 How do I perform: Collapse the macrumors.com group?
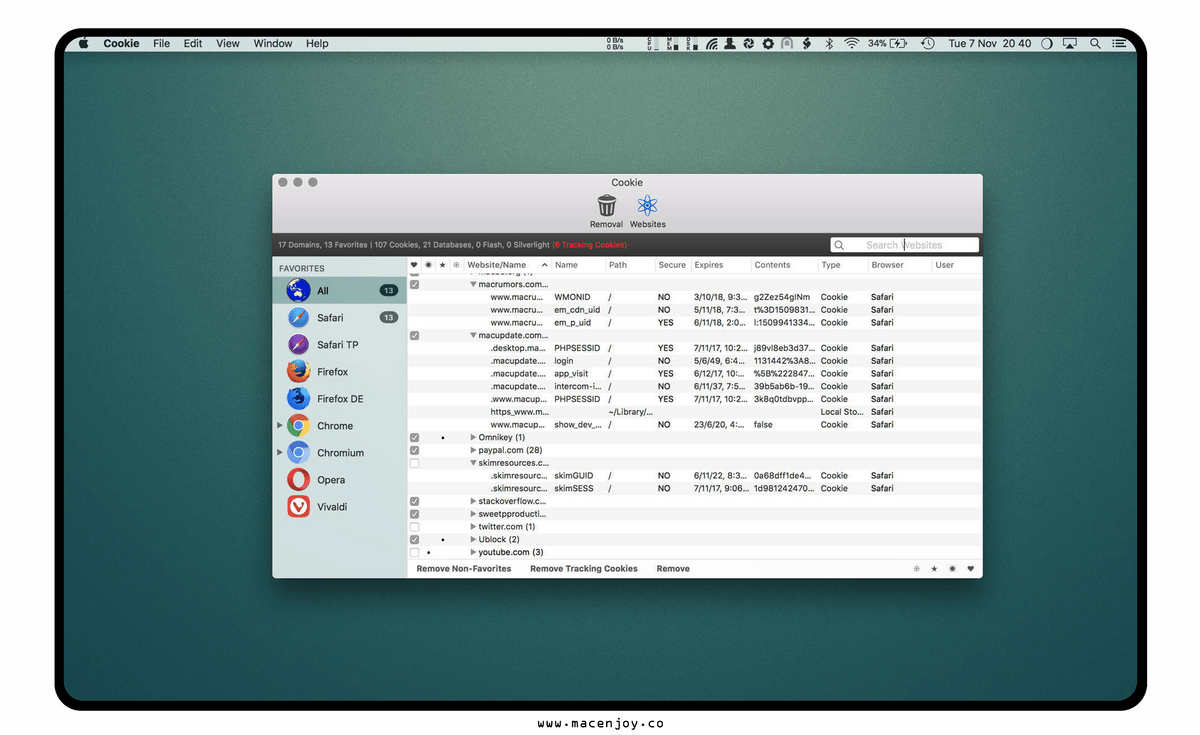pos(474,284)
